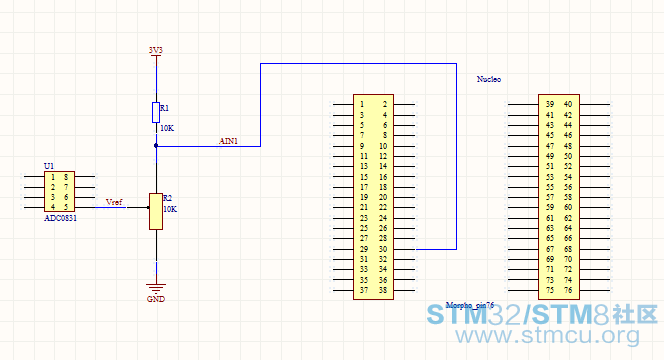Click the ADC0831 part name text
Screen dimensions: 664x360
coord(60,218)
